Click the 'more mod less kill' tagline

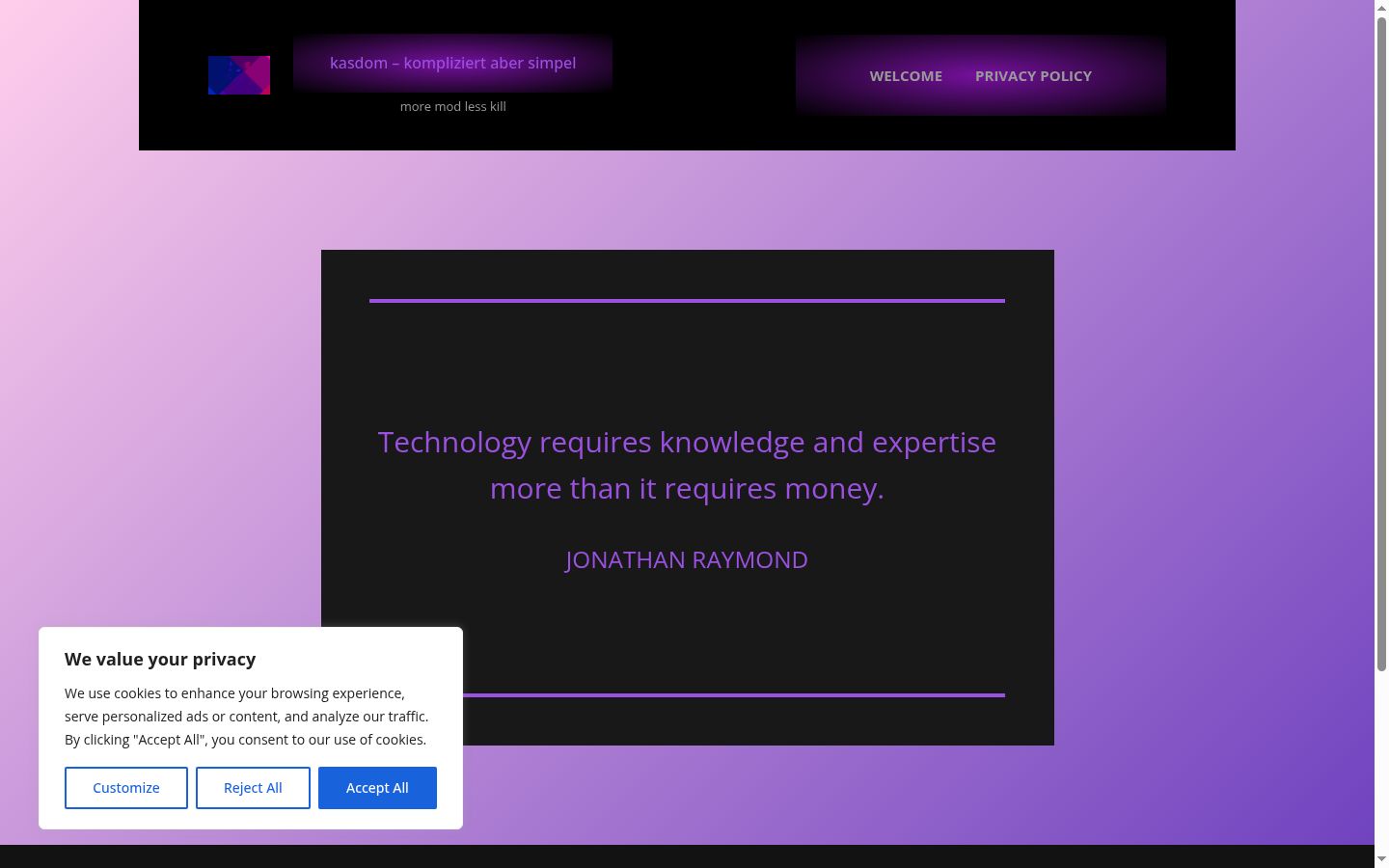tap(453, 106)
